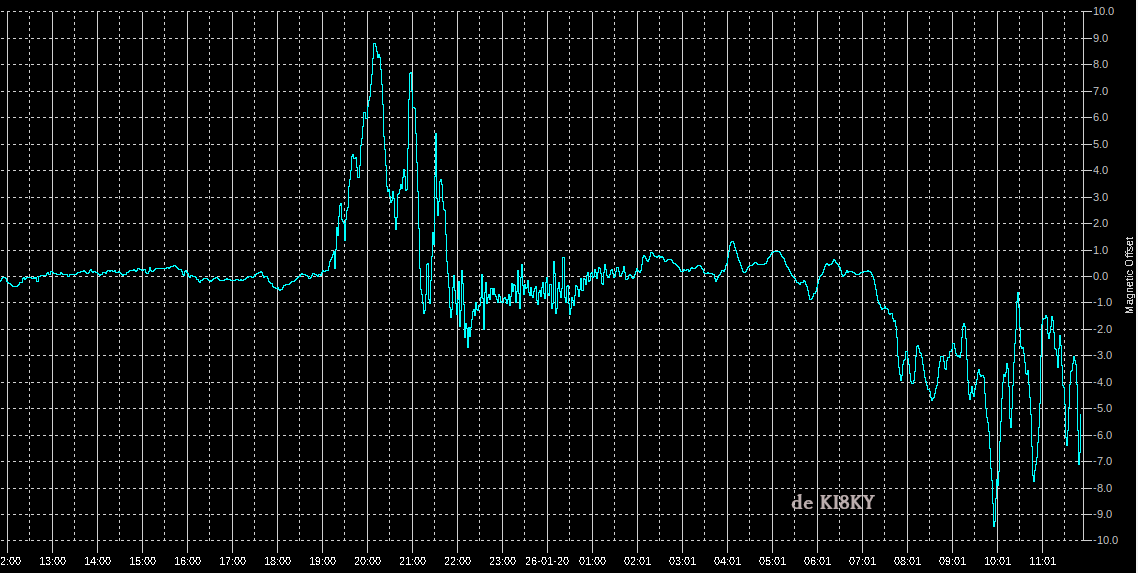Click the 04:01 time axis label
The height and width of the screenshot is (573, 1138).
coord(727,561)
